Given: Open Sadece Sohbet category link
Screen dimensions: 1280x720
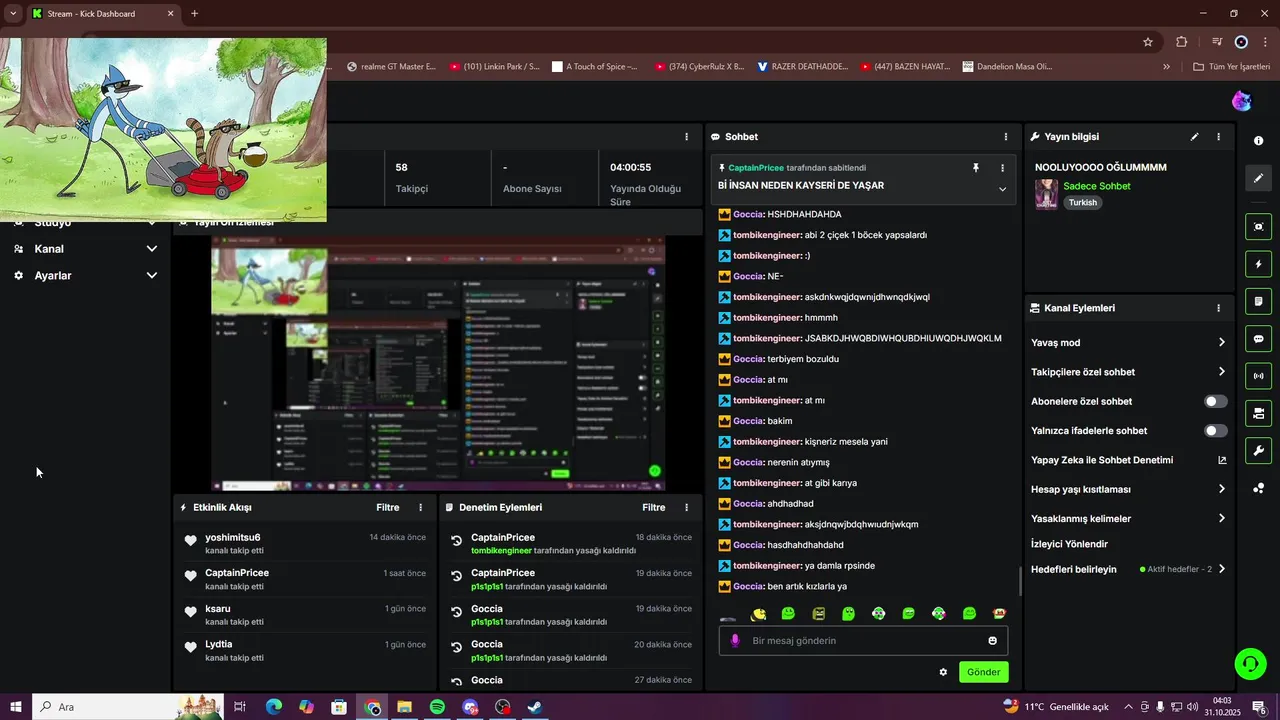Looking at the screenshot, I should (x=1097, y=186).
